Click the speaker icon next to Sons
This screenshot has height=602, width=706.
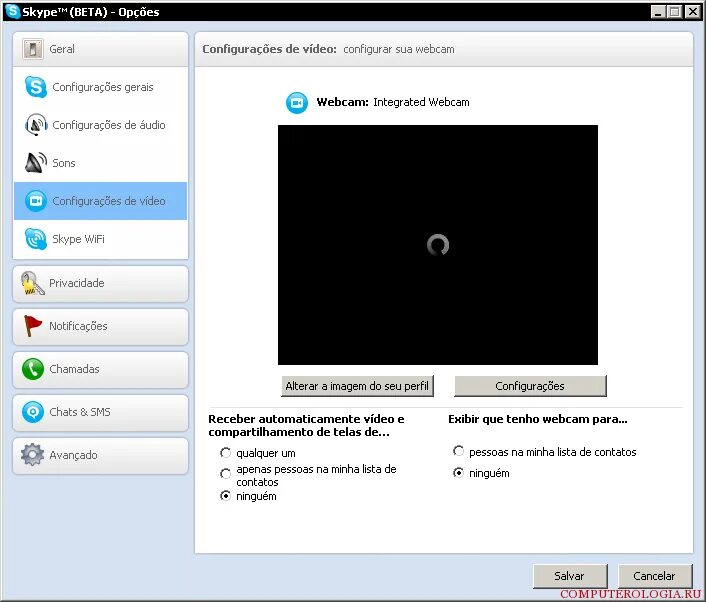click(36, 163)
